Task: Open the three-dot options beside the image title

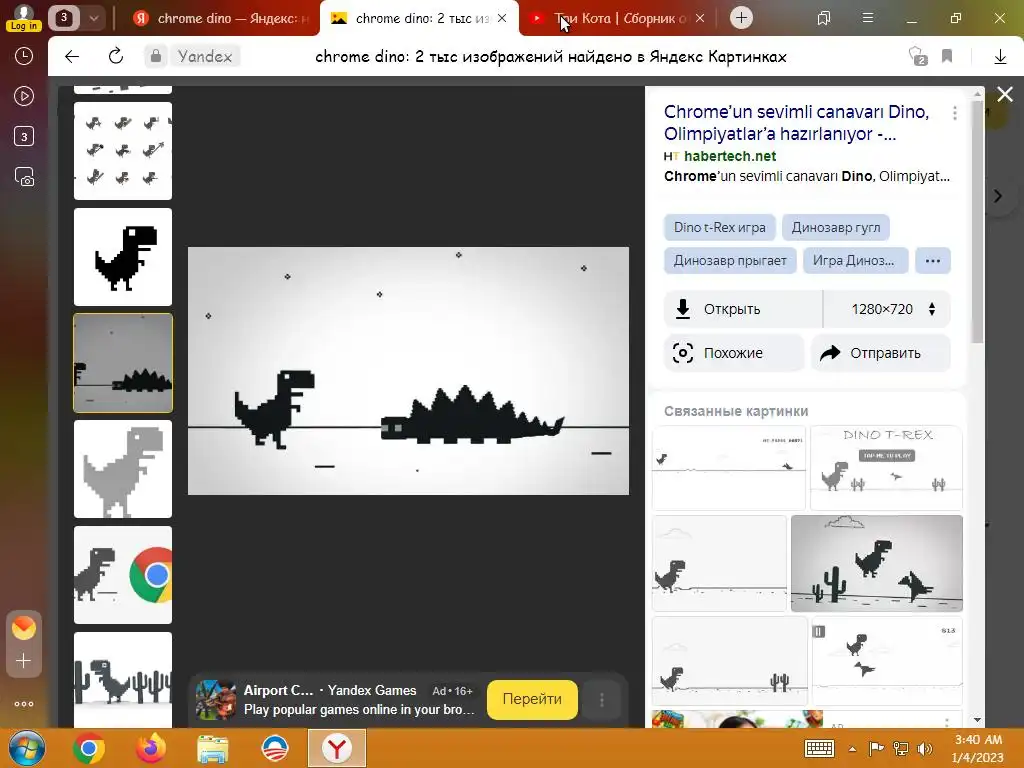Action: click(x=955, y=113)
